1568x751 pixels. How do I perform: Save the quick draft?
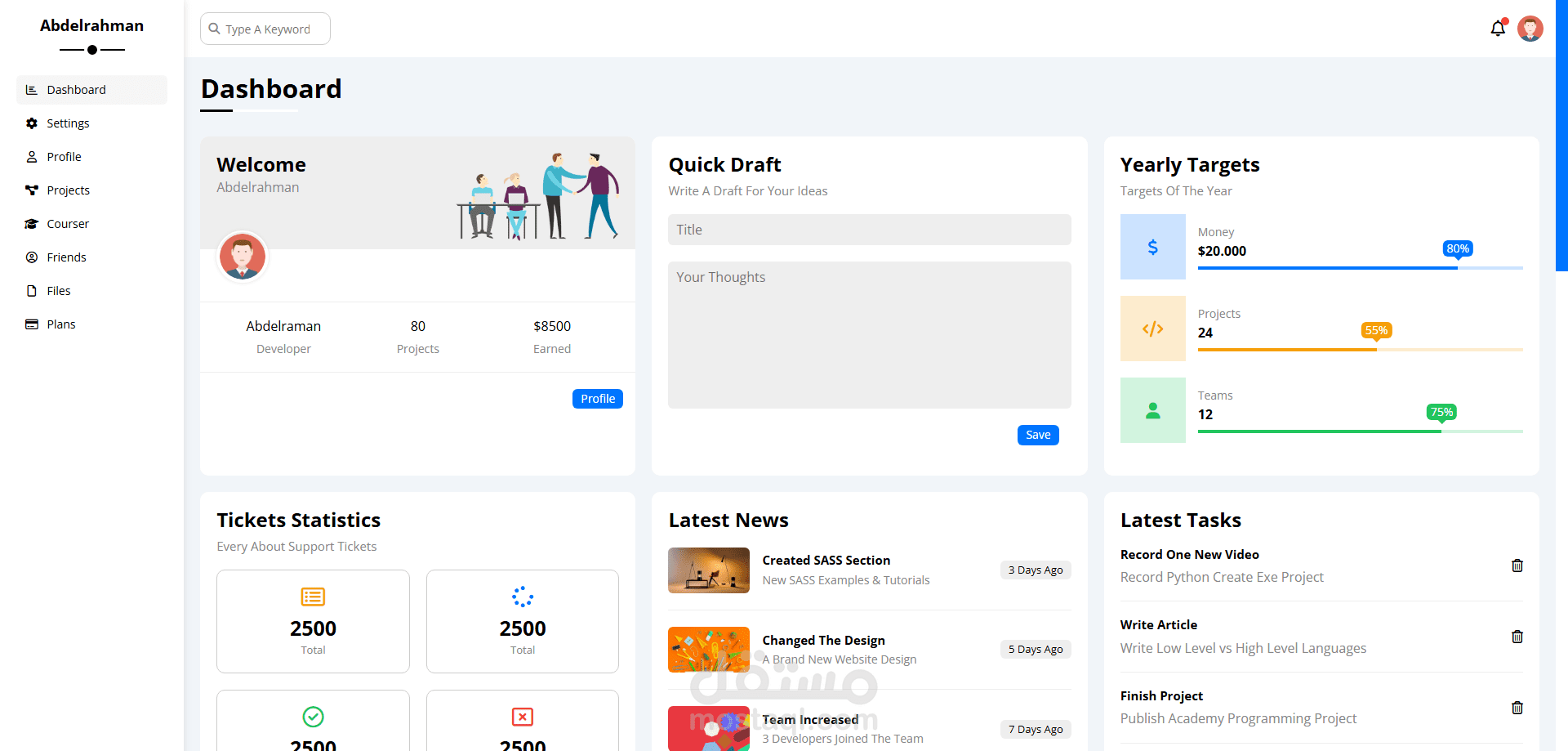[1037, 434]
